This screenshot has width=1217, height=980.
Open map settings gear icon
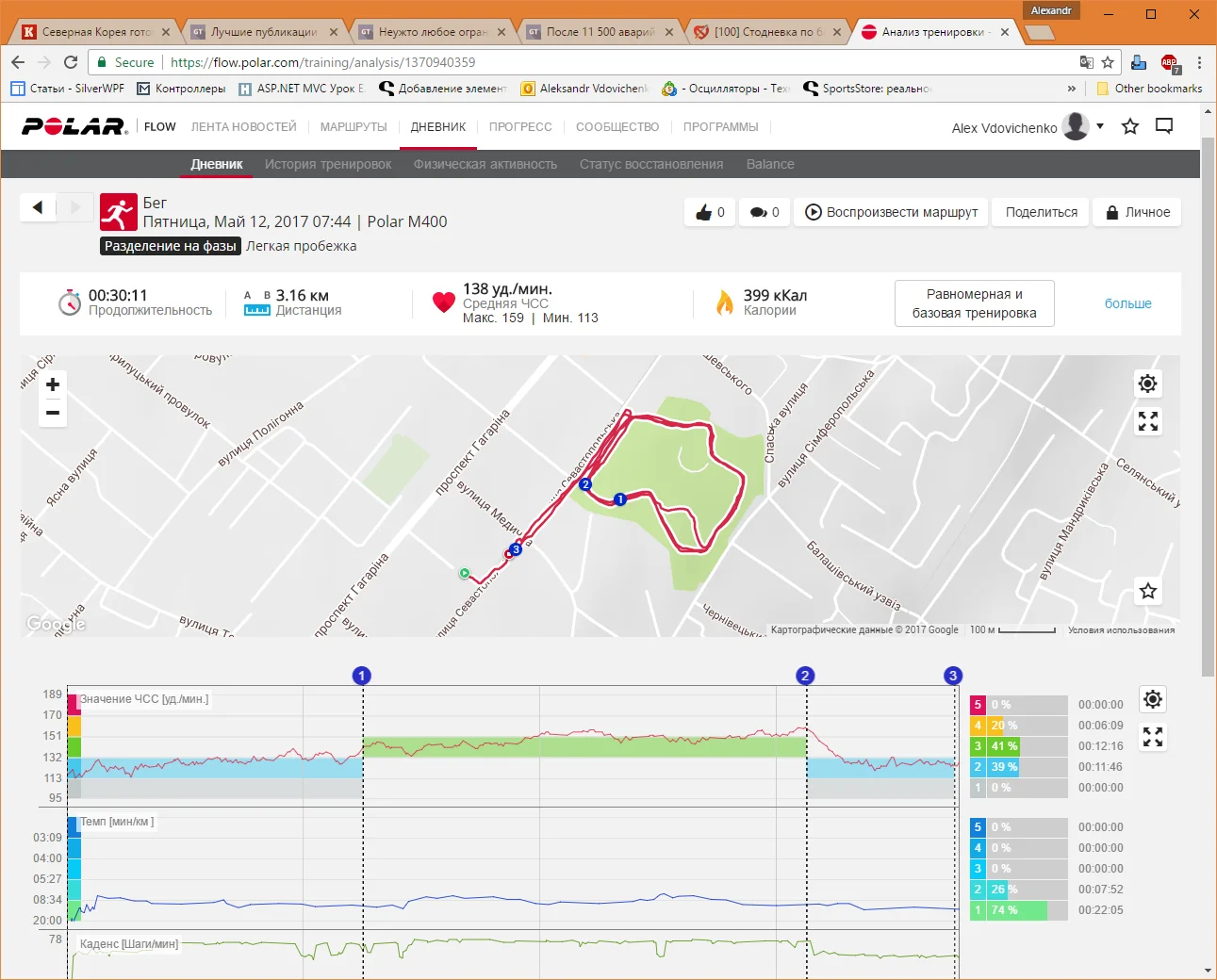click(x=1147, y=384)
